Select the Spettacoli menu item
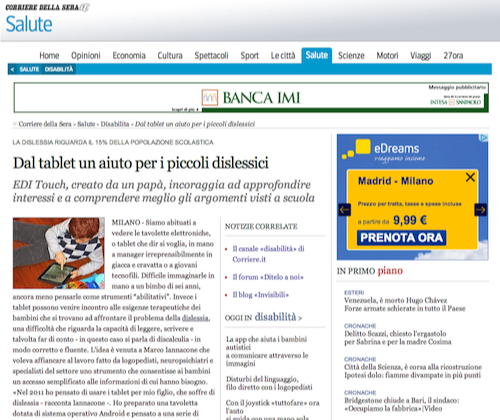The height and width of the screenshot is (420, 500). point(211,55)
